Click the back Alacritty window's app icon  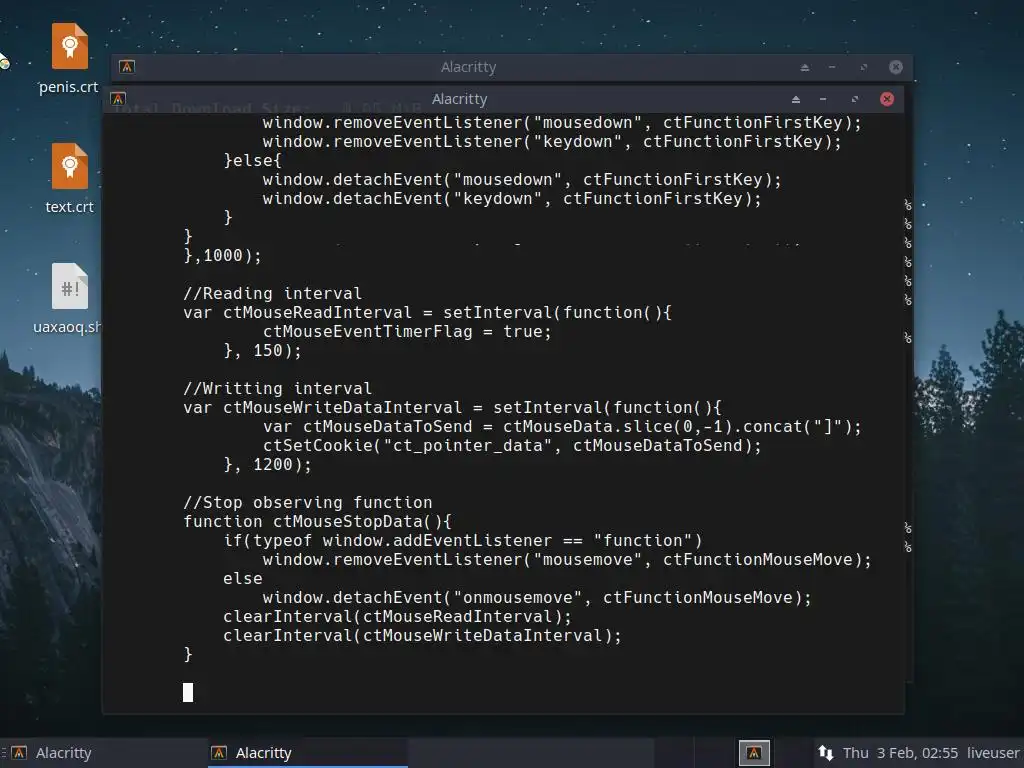coord(127,67)
